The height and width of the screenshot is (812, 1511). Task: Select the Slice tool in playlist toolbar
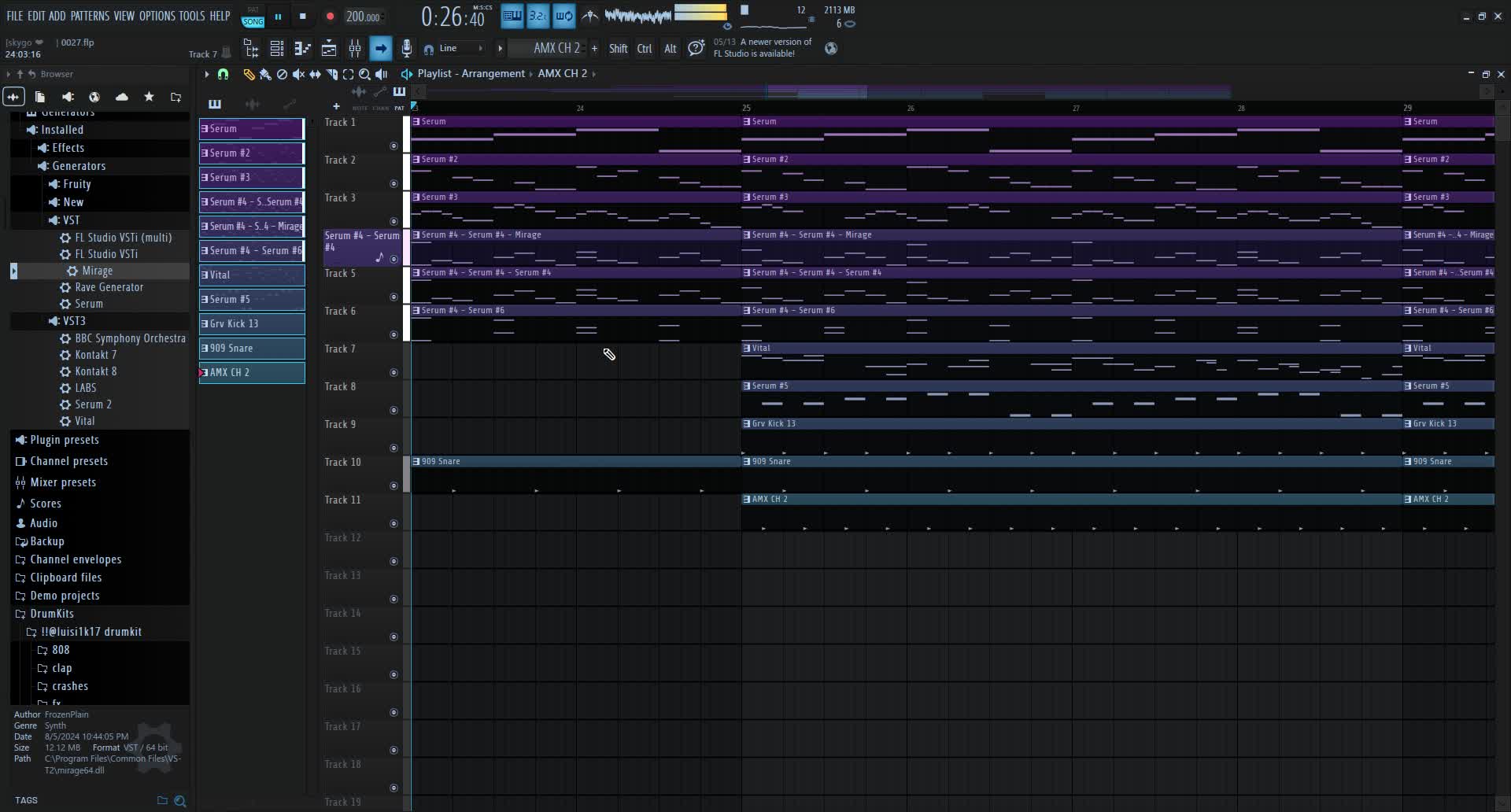(x=331, y=74)
